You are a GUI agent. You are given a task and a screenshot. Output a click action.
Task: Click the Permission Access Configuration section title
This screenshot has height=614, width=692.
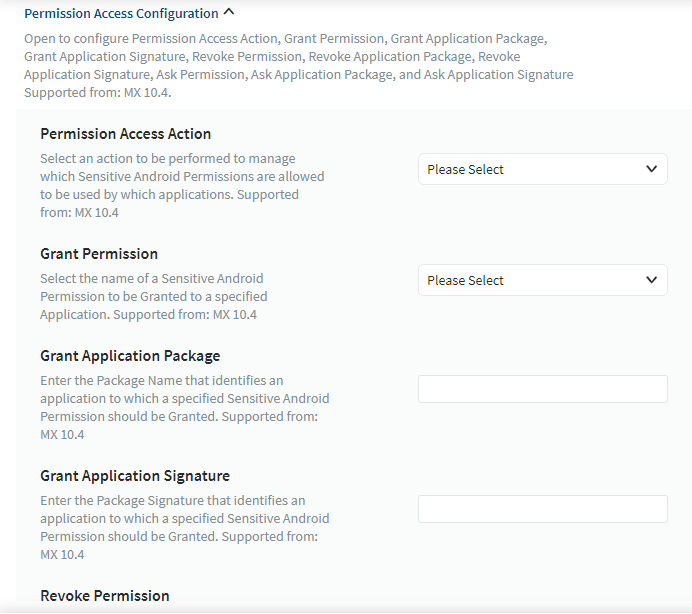[x=121, y=14]
